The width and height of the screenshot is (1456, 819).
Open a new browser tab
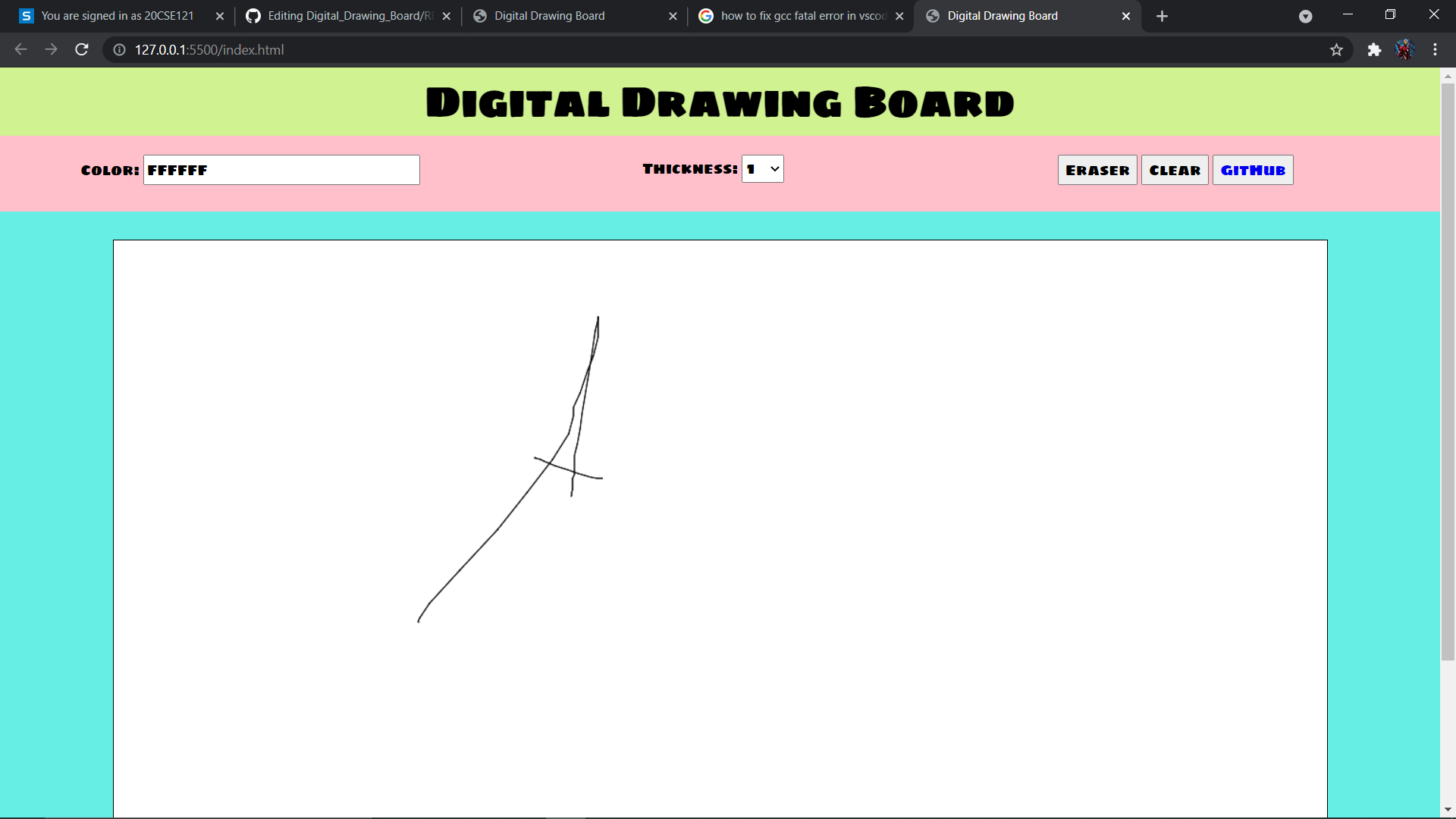point(1162,16)
